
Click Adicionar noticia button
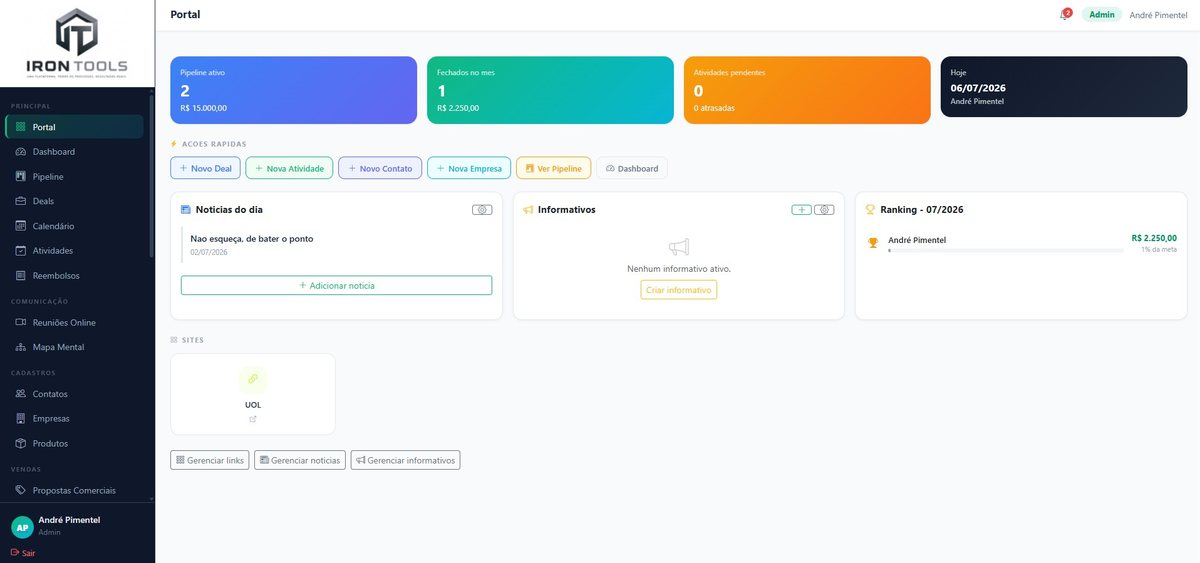(x=336, y=285)
